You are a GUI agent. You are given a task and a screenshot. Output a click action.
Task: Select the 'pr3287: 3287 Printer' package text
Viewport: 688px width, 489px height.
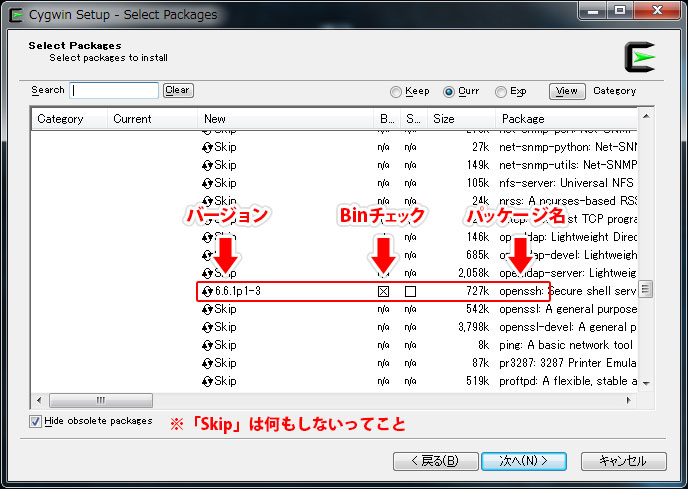[568, 363]
